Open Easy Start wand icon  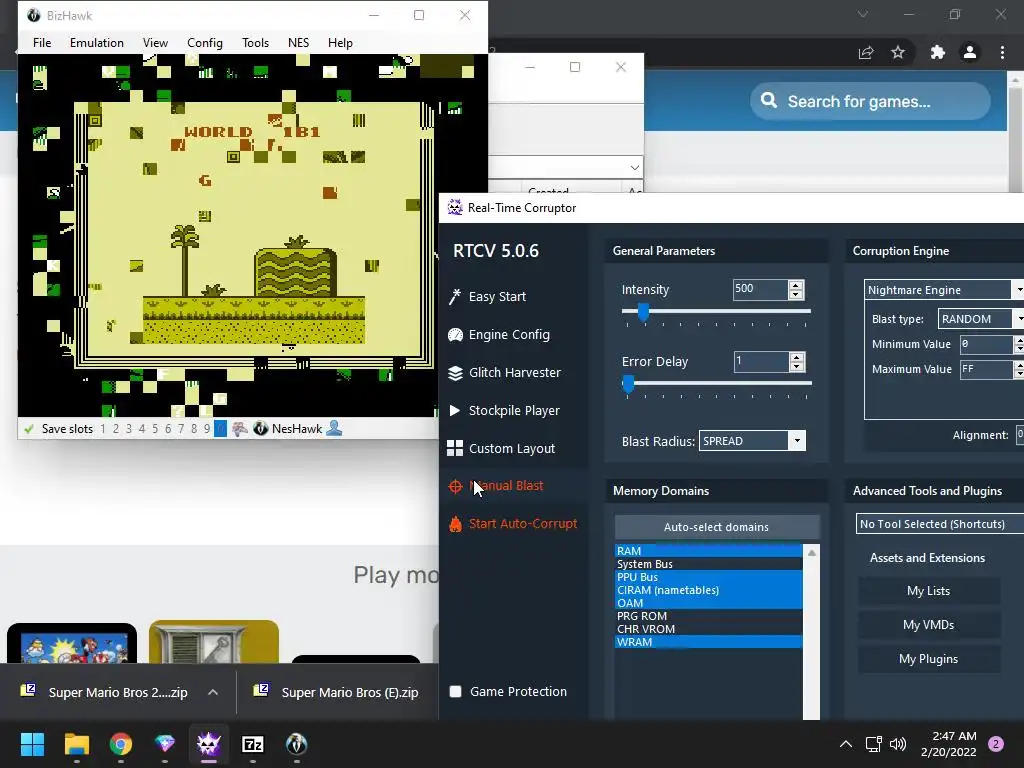pyautogui.click(x=455, y=296)
